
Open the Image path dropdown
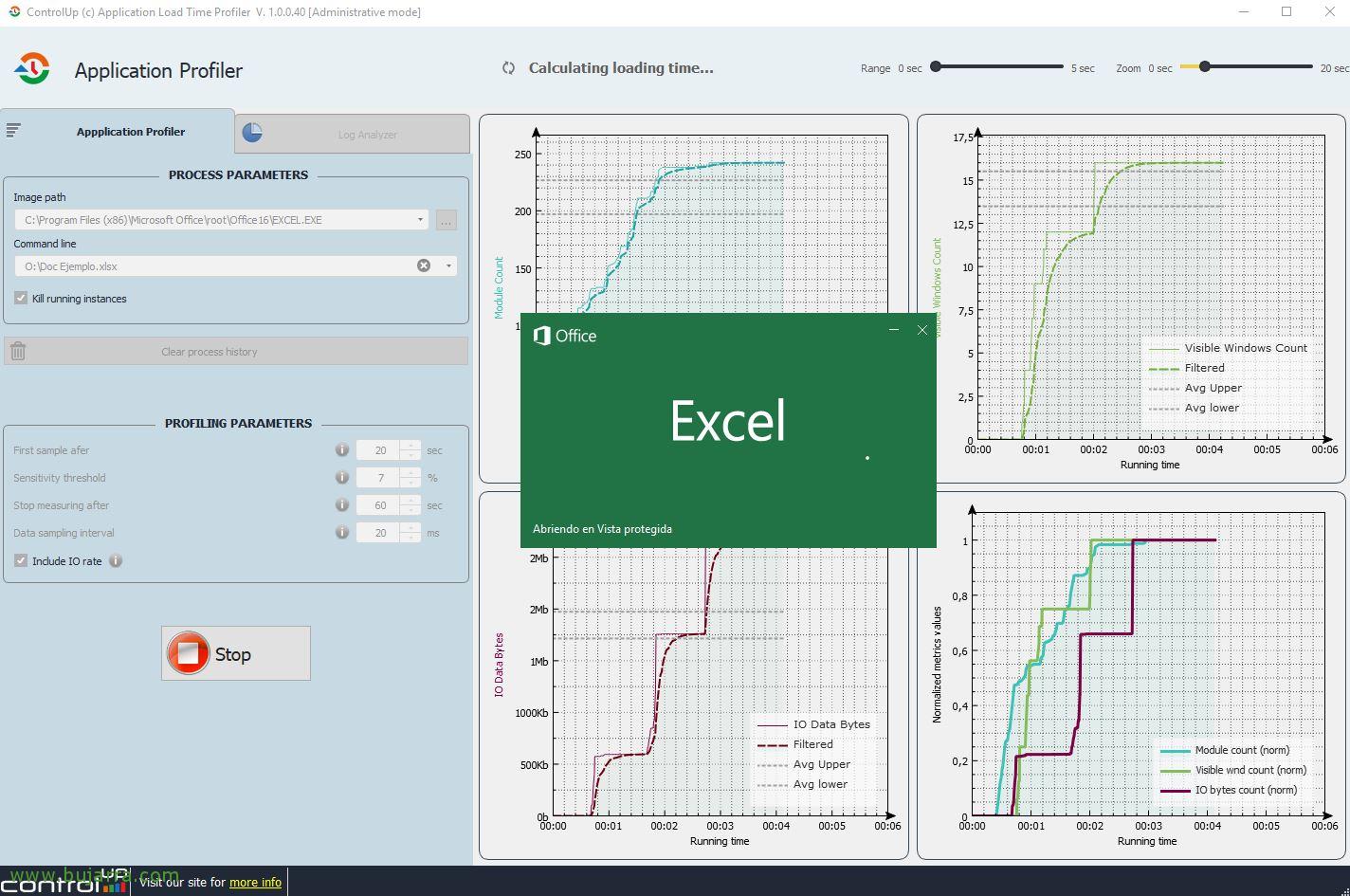pyautogui.click(x=421, y=220)
